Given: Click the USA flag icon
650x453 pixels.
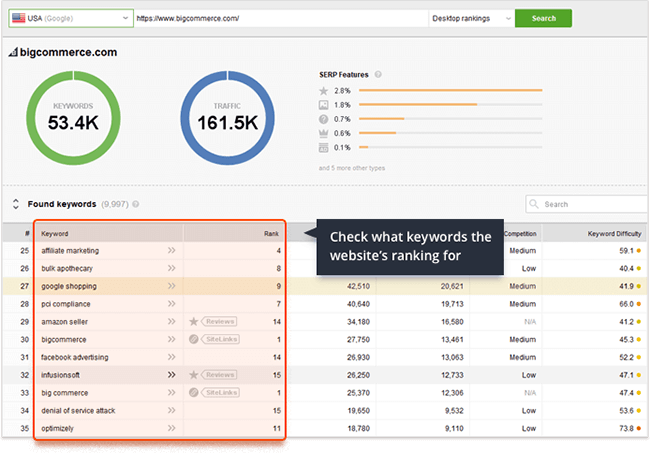Looking at the screenshot, I should pyautogui.click(x=18, y=18).
